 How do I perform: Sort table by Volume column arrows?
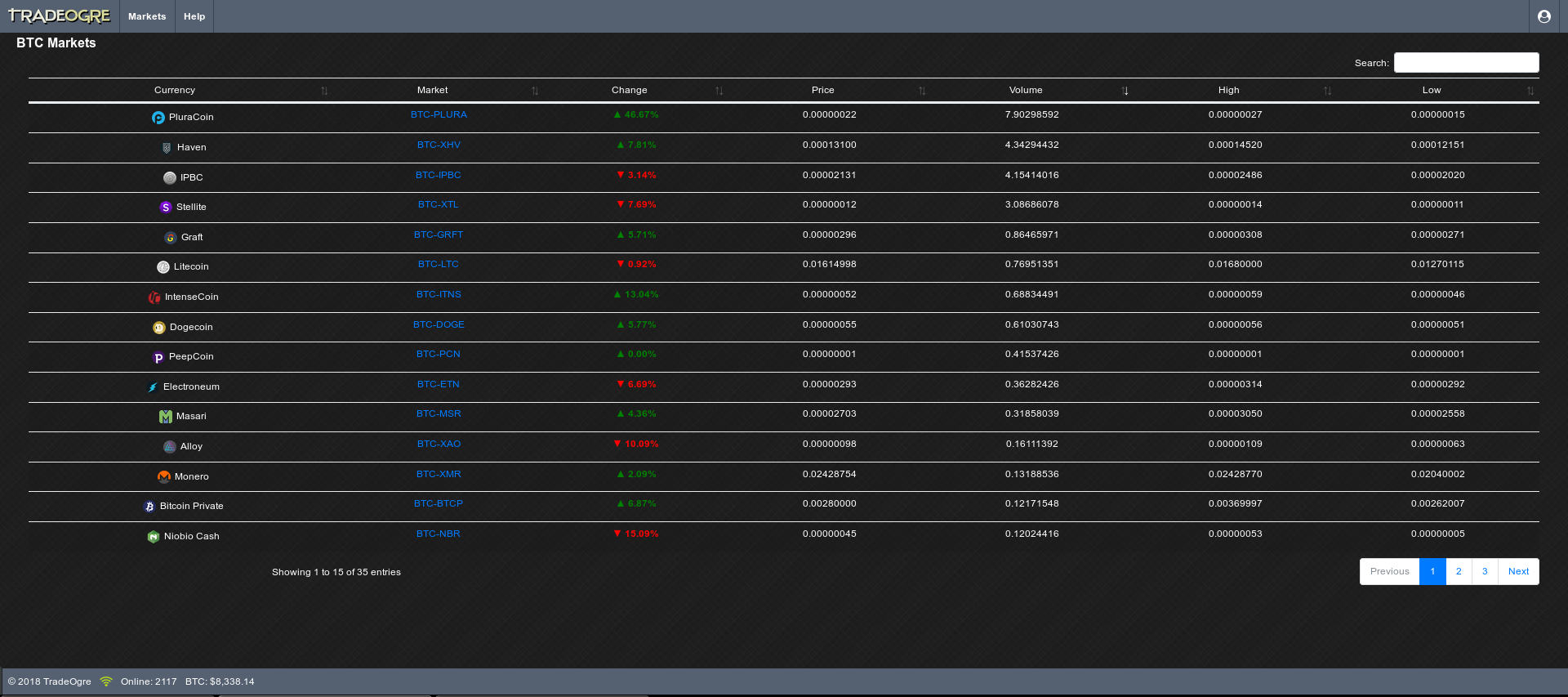[x=1125, y=91]
